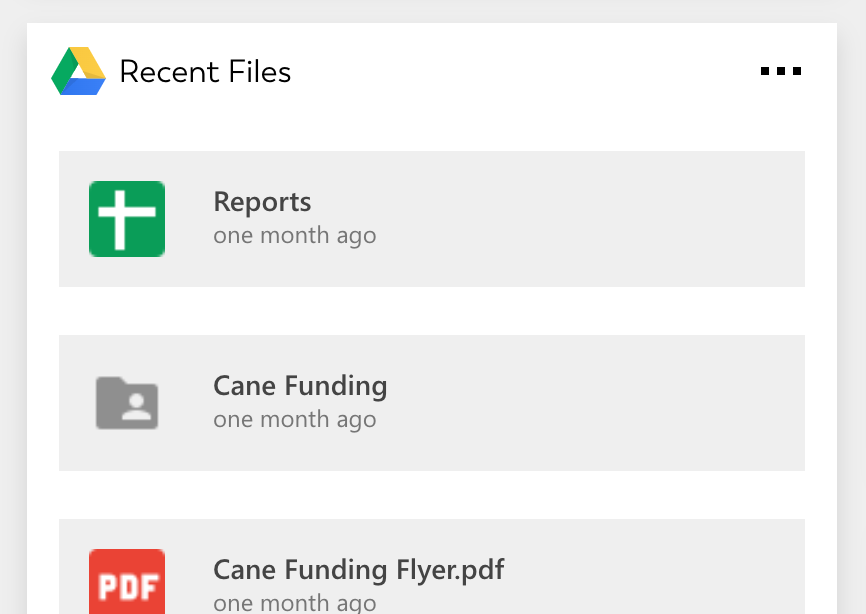
Task: Click the gray page background above the widget
Action: tap(432, 10)
